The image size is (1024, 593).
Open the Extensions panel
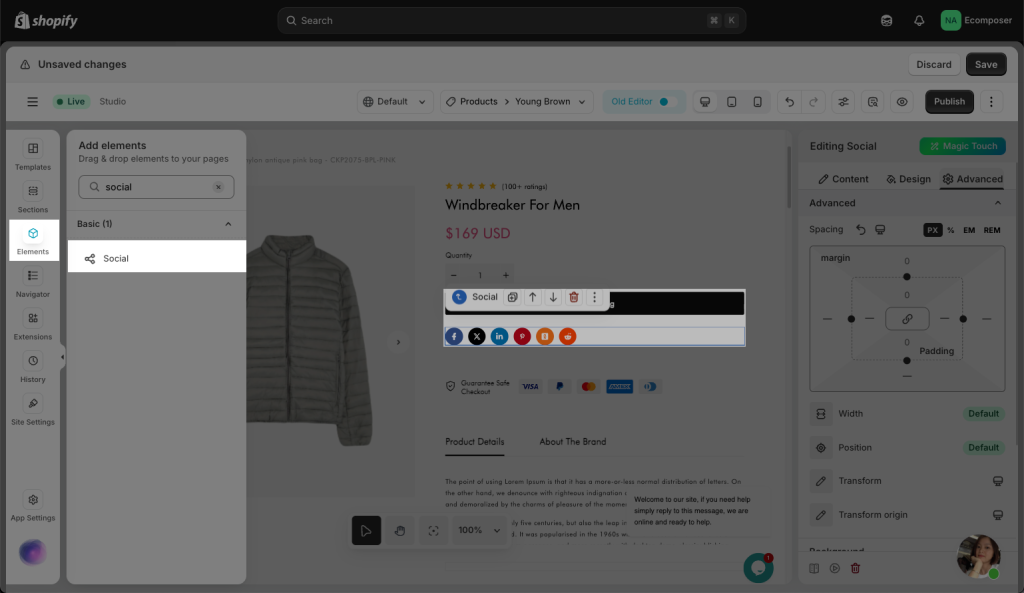click(x=33, y=324)
